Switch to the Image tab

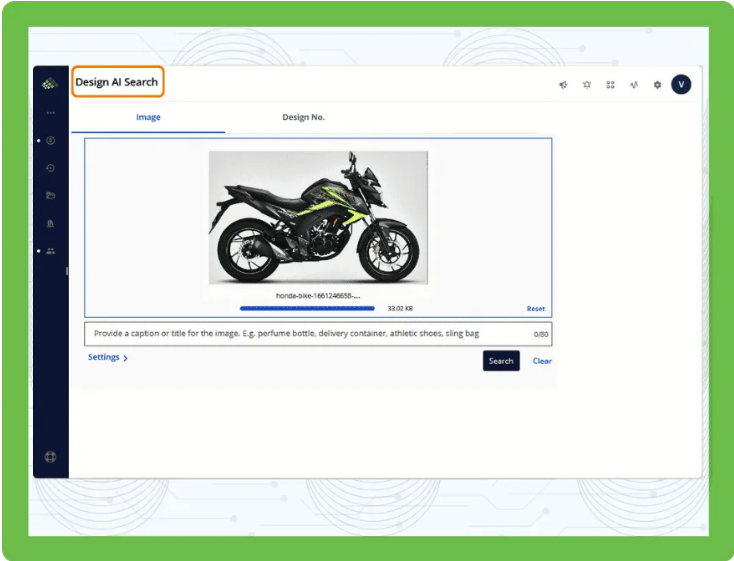point(148,117)
